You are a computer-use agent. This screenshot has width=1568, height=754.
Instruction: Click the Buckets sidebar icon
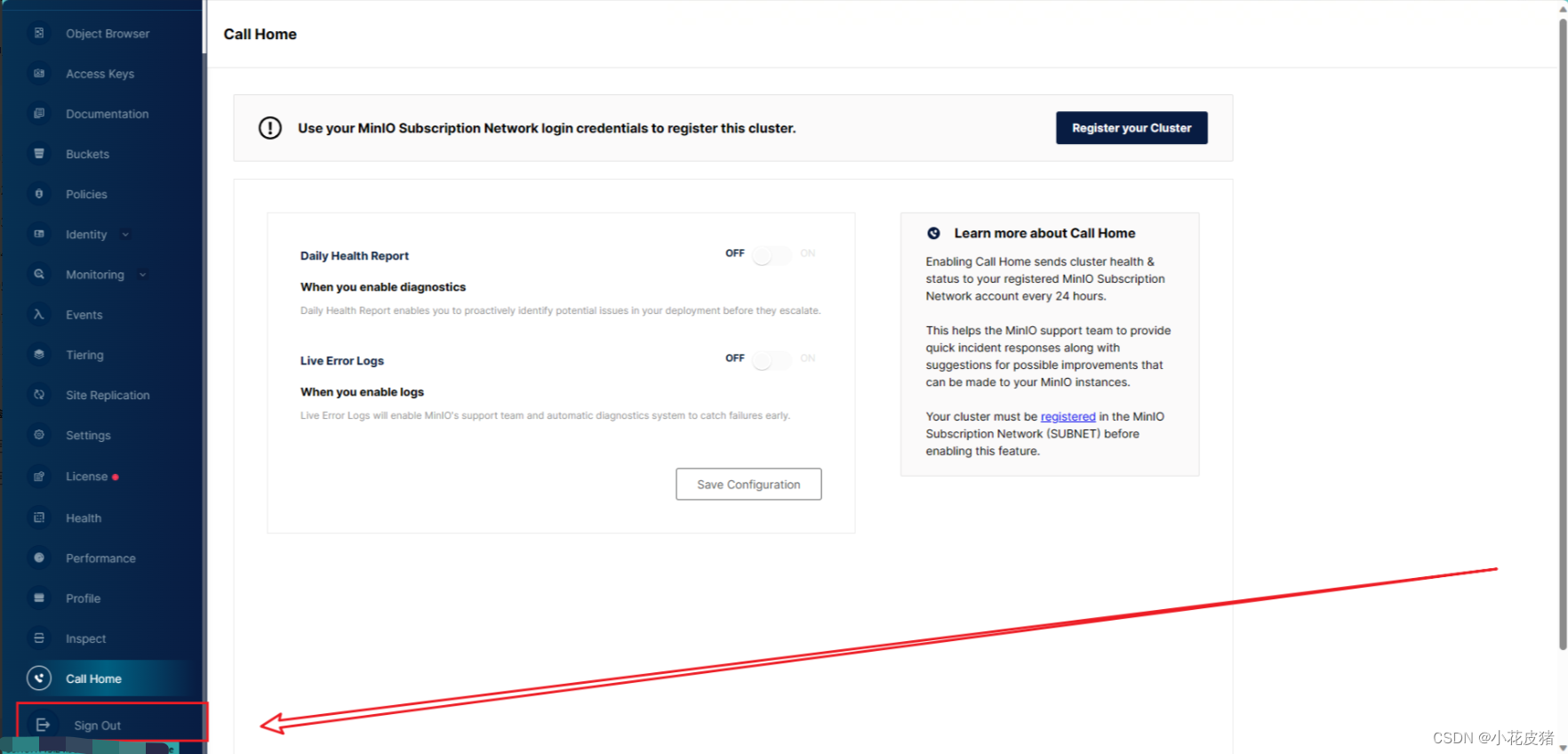tap(39, 153)
